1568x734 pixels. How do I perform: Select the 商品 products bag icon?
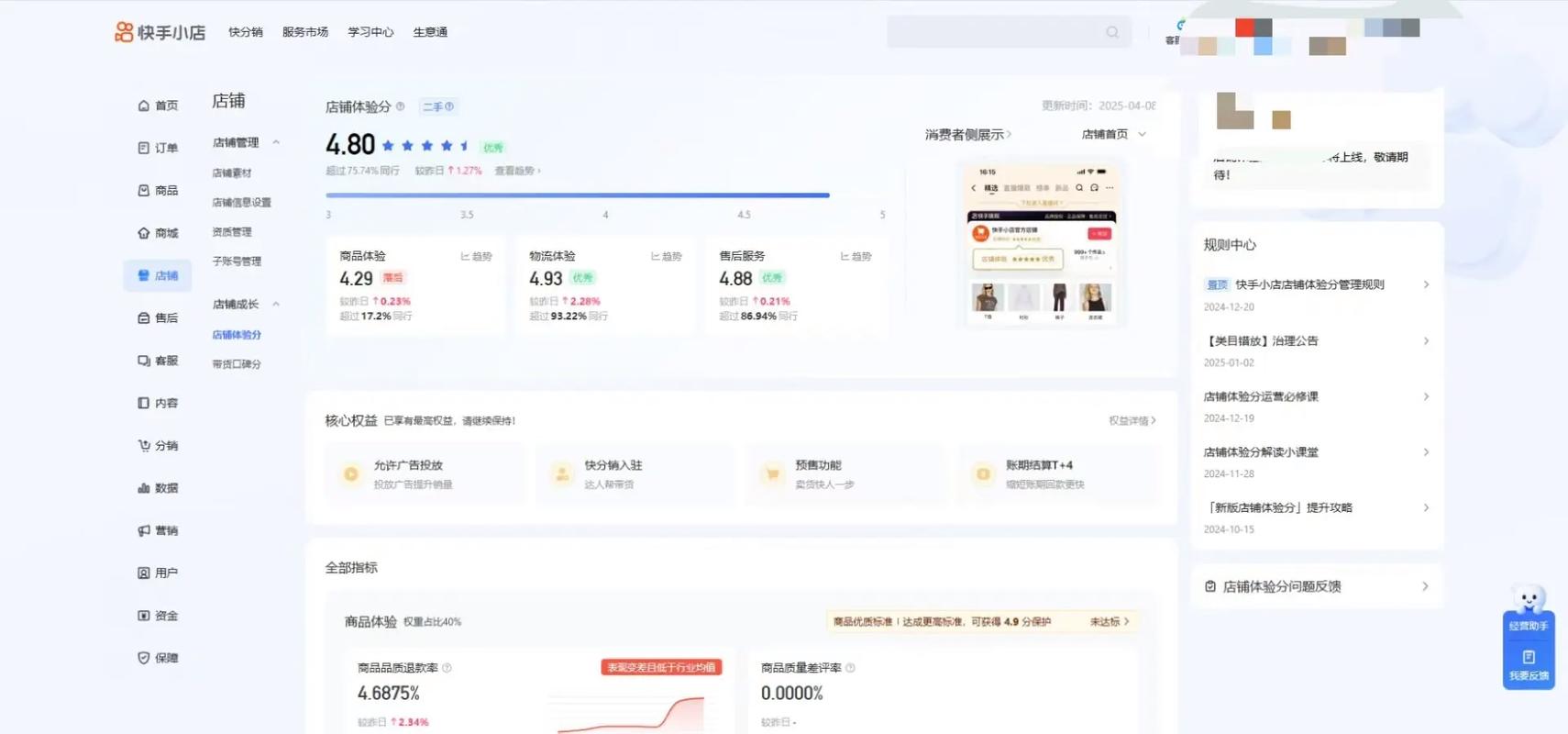(144, 191)
